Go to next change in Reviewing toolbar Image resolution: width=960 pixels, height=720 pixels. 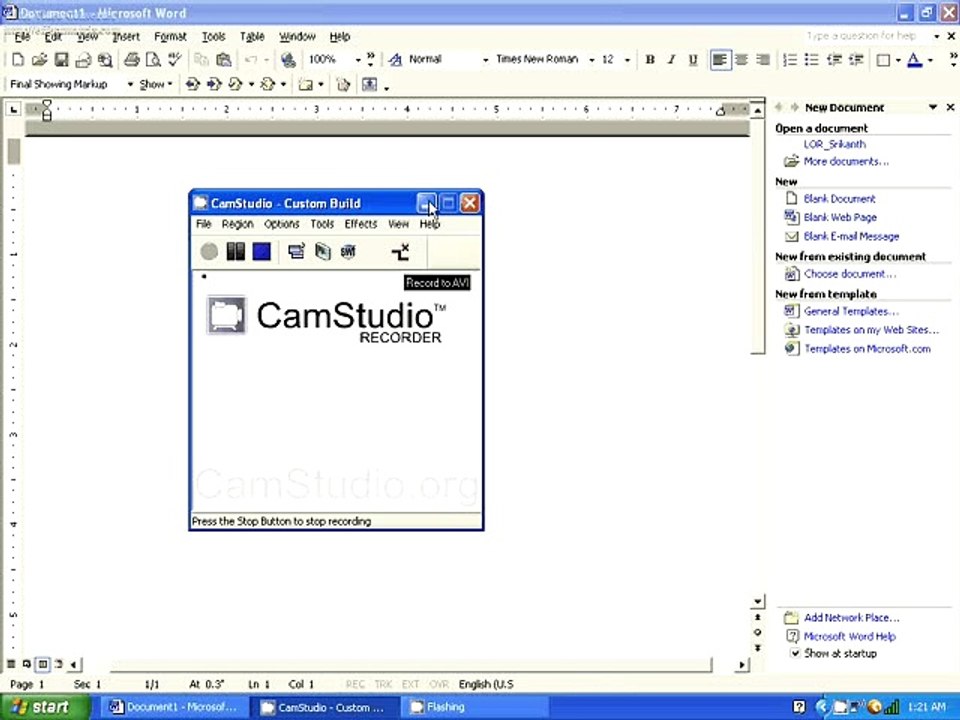pos(214,84)
